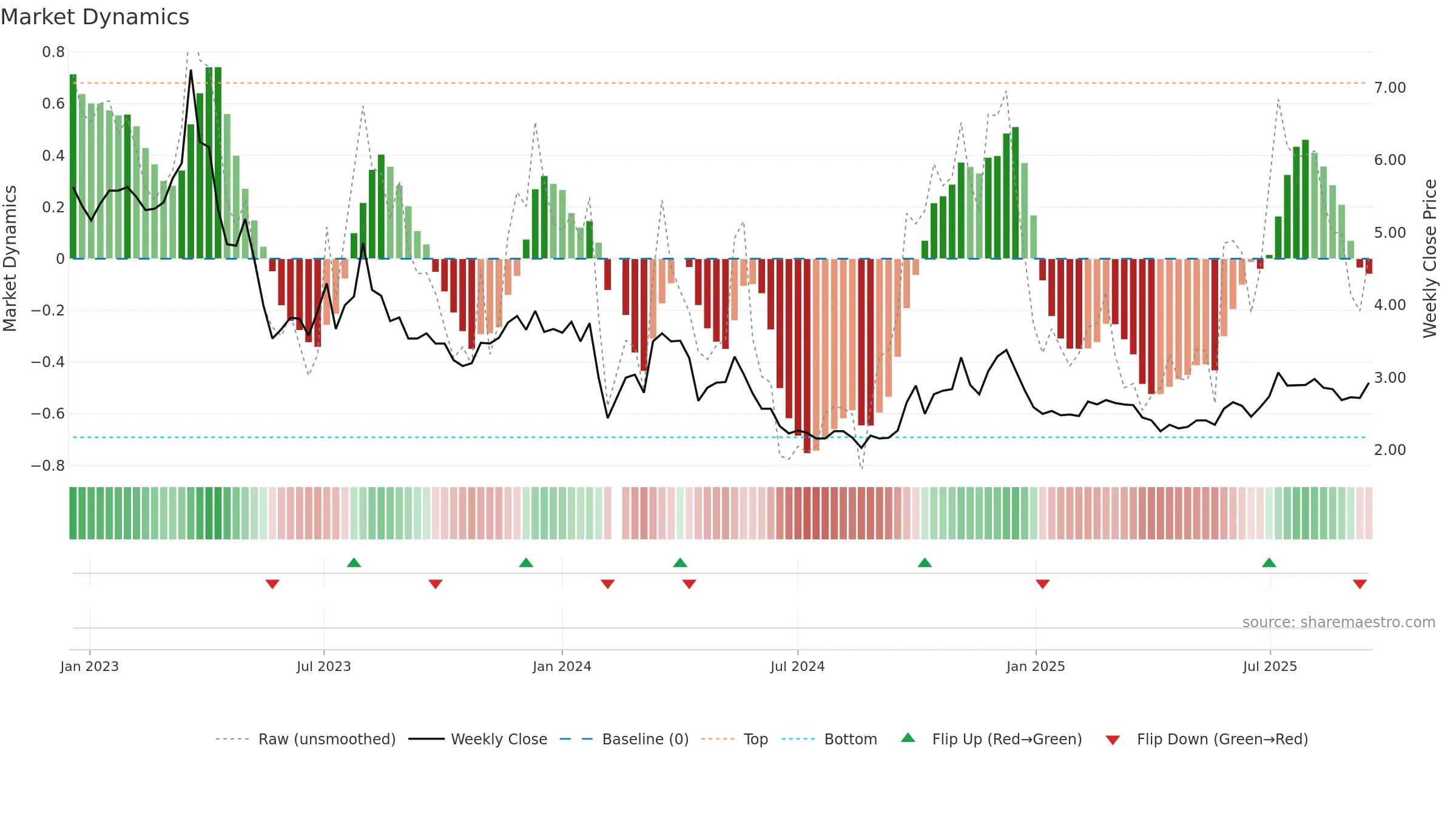Toggle Flip Up (Red→Green) legend item

pyautogui.click(x=991, y=739)
